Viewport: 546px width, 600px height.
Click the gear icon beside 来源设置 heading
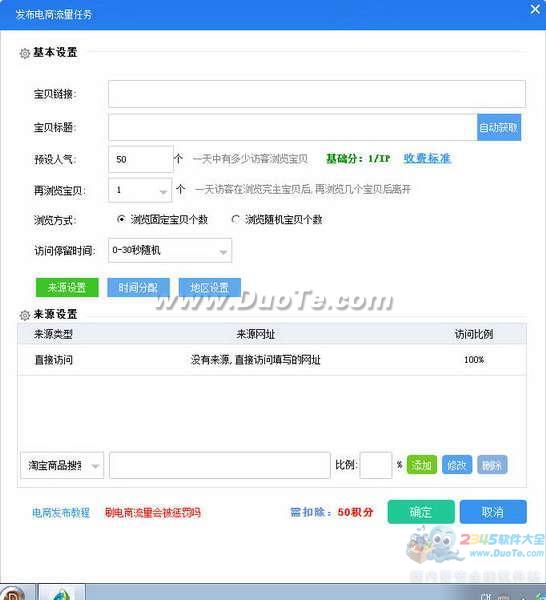click(x=24, y=315)
